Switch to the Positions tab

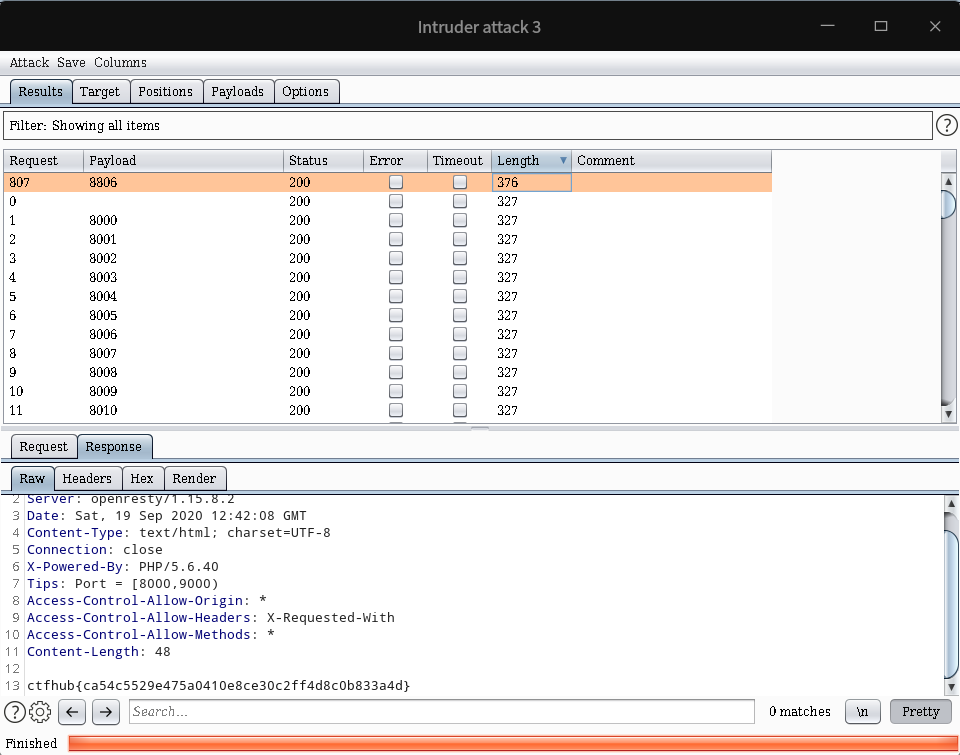(166, 92)
